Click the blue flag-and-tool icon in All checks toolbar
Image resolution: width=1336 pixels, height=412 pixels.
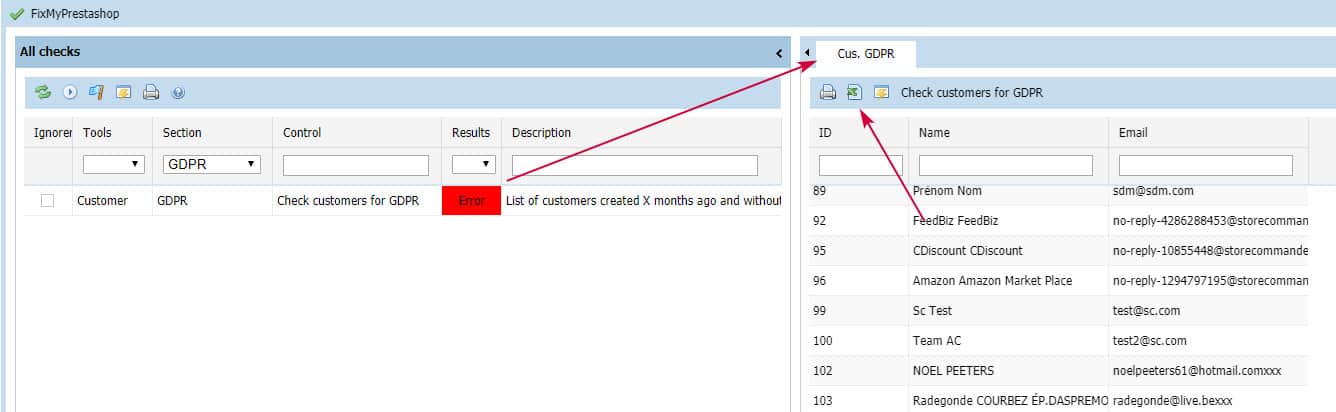coord(97,93)
